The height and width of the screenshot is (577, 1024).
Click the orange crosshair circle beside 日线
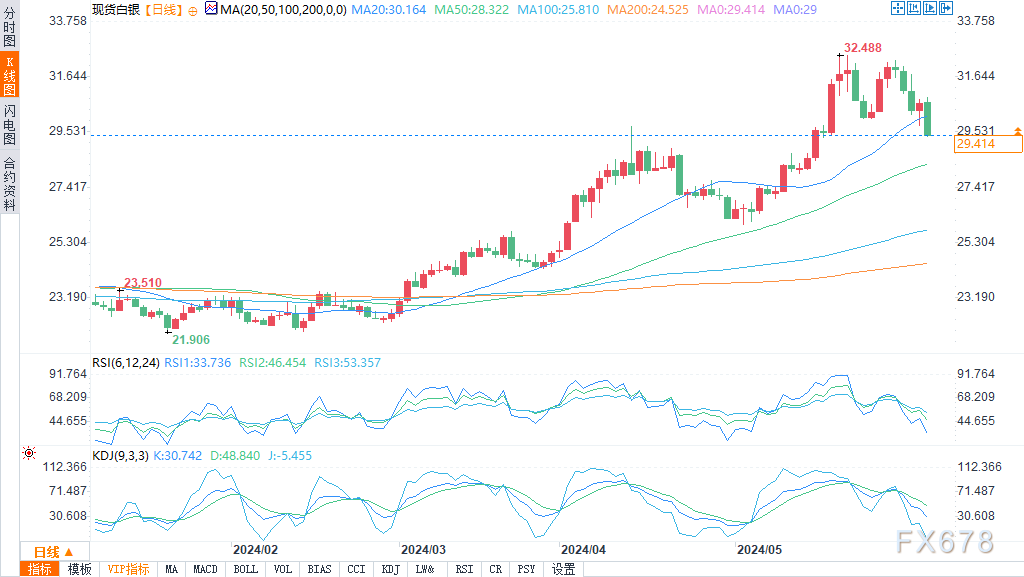coord(192,10)
